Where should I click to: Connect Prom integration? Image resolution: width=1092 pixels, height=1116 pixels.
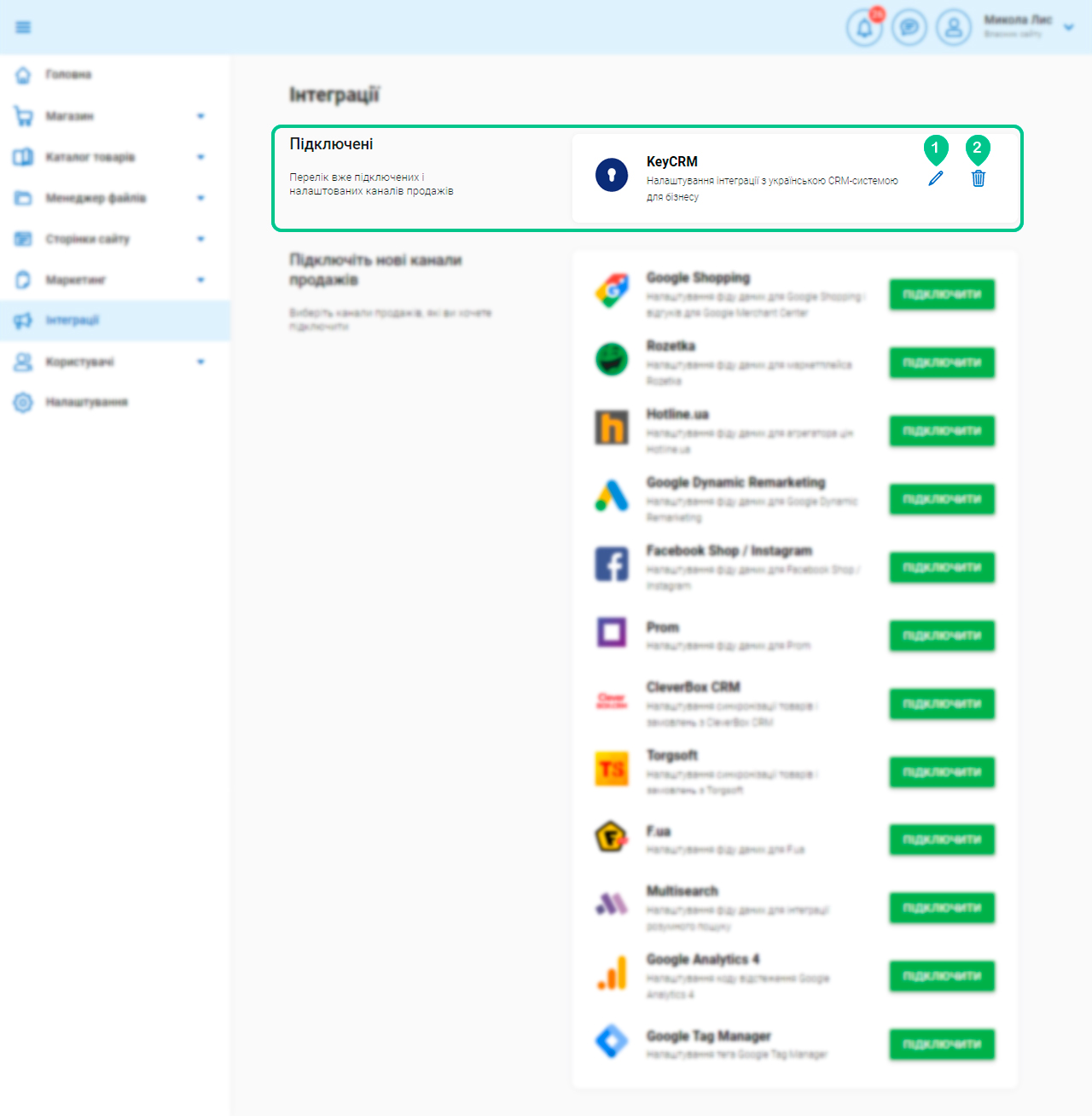pyautogui.click(x=942, y=636)
